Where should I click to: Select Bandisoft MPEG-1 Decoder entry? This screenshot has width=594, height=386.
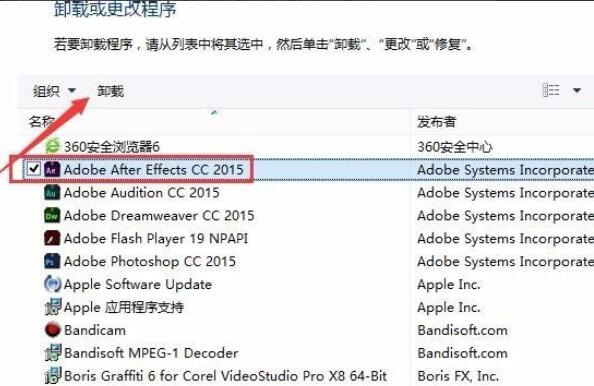tap(151, 353)
